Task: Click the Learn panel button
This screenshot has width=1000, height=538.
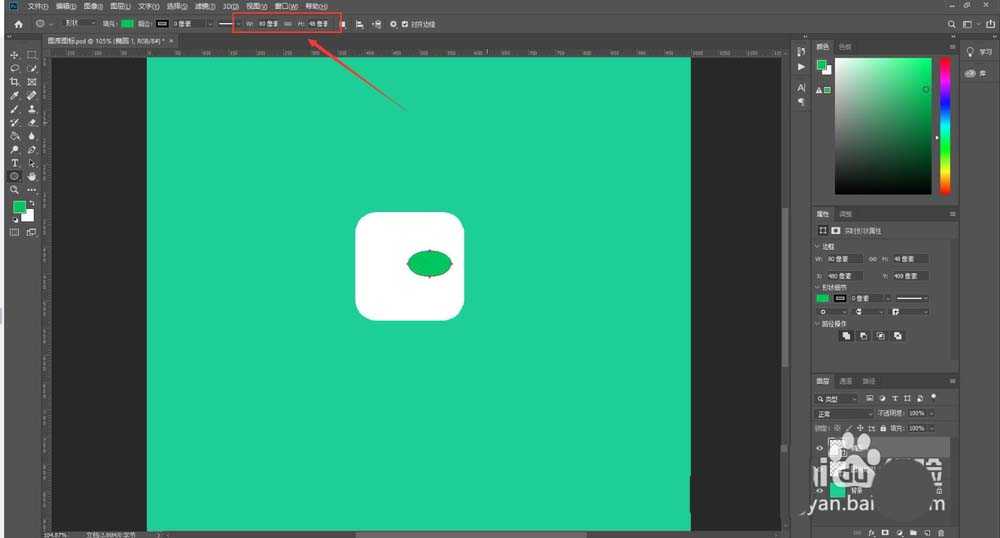Action: coord(976,52)
